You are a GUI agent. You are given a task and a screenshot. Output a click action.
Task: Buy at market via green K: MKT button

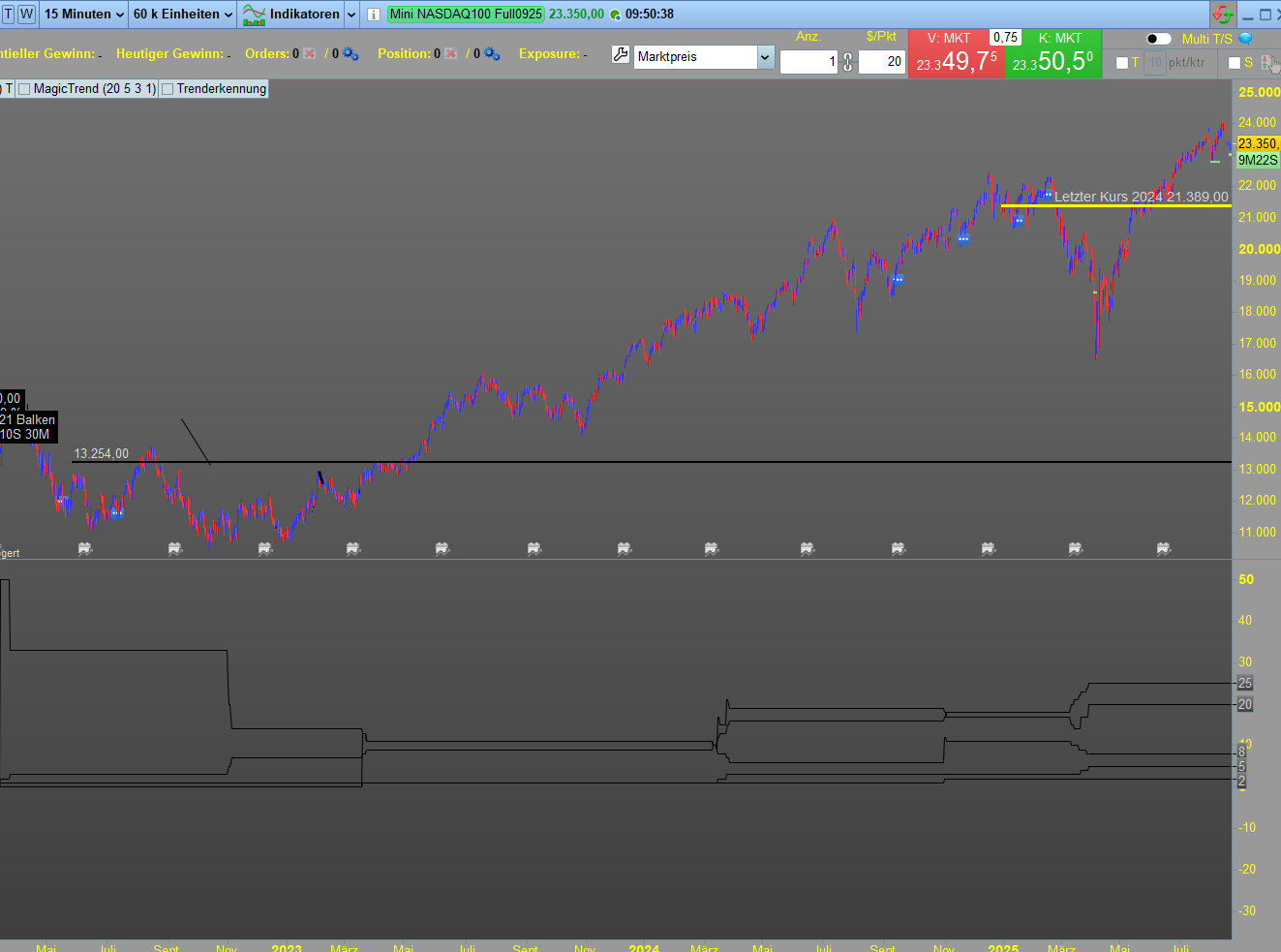click(1053, 54)
